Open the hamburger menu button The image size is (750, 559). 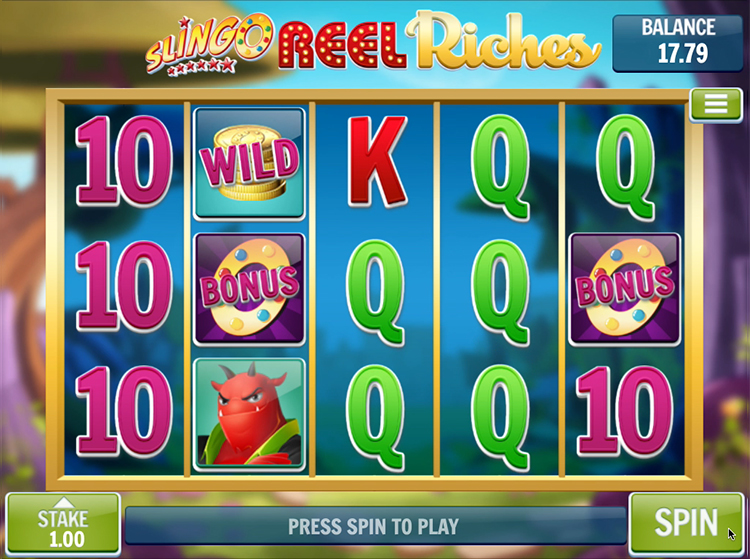(716, 104)
